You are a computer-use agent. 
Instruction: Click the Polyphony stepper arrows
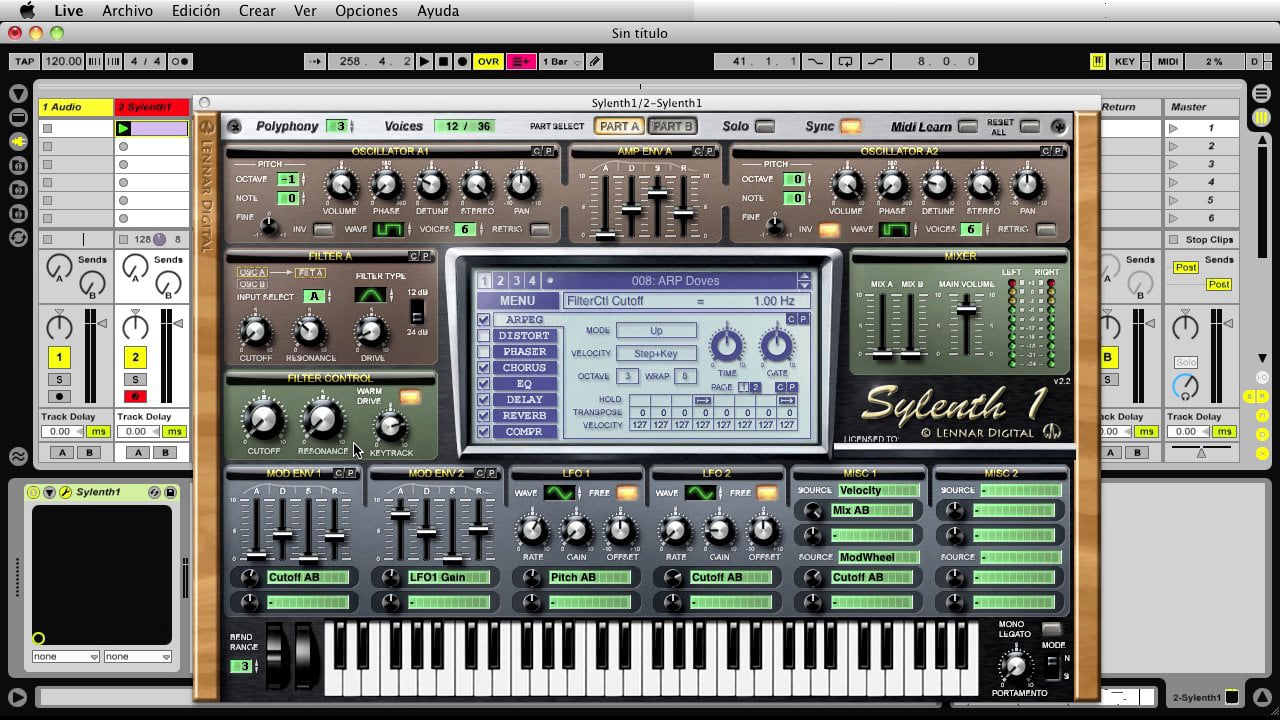pos(352,126)
